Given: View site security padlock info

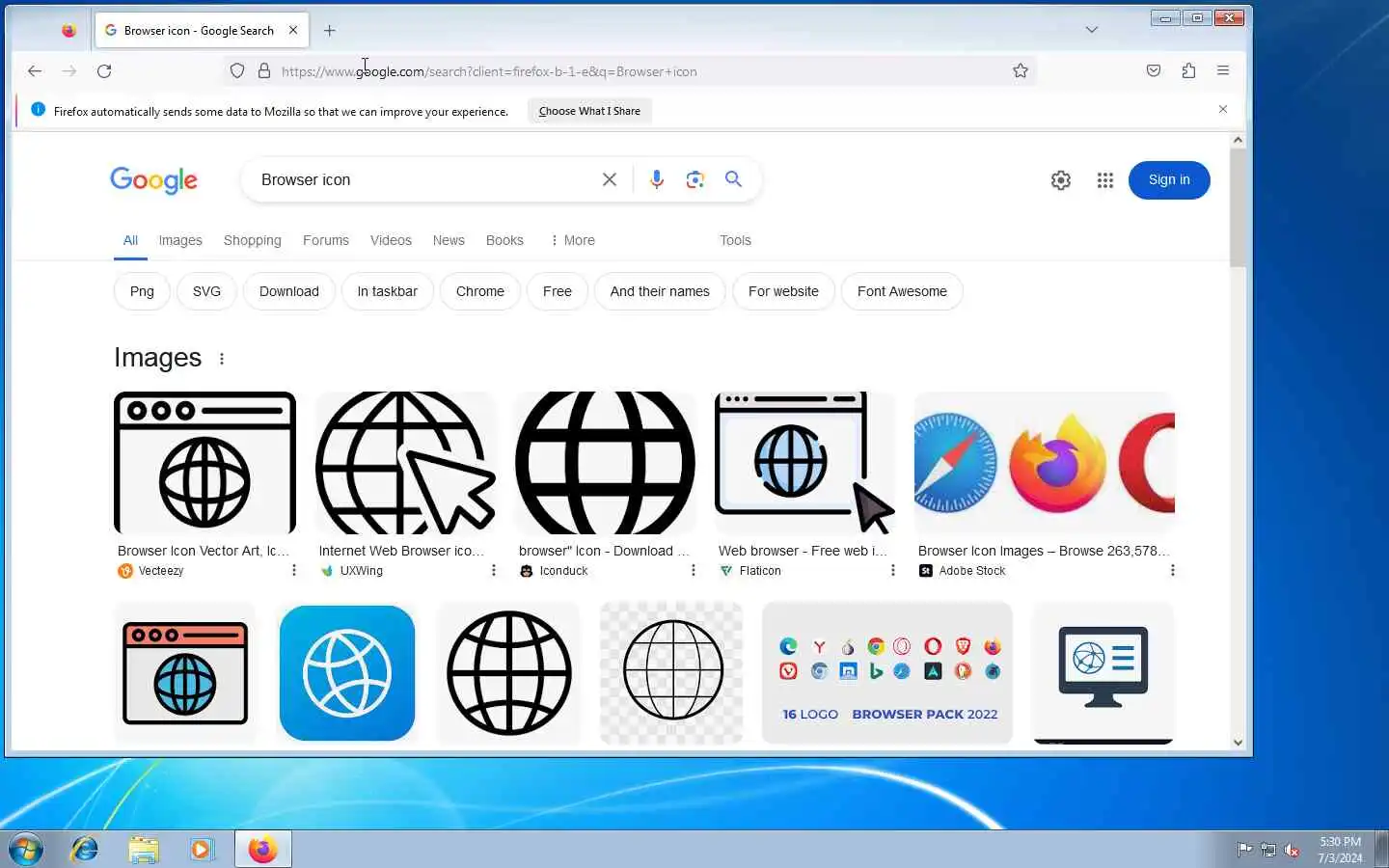Looking at the screenshot, I should point(264,70).
